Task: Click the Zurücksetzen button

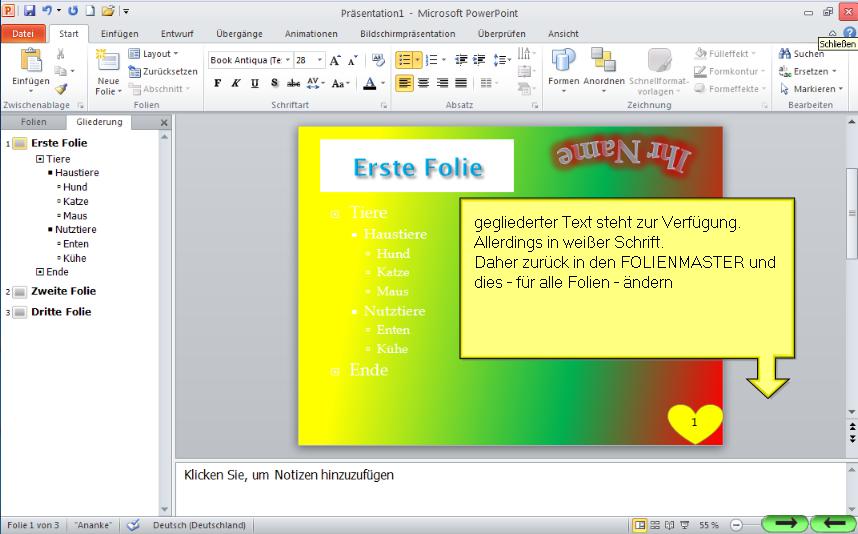Action: tap(163, 71)
